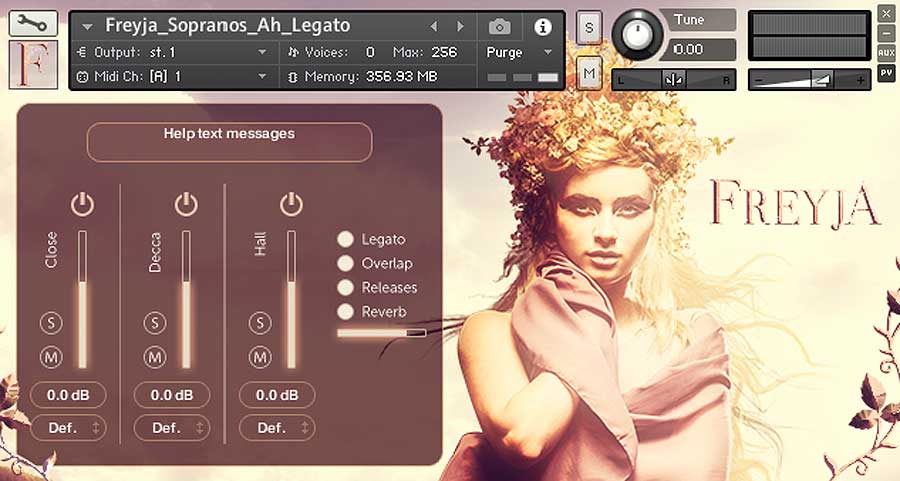This screenshot has height=481, width=900.
Task: Load previous instrument with left arrow
Action: tap(434, 26)
